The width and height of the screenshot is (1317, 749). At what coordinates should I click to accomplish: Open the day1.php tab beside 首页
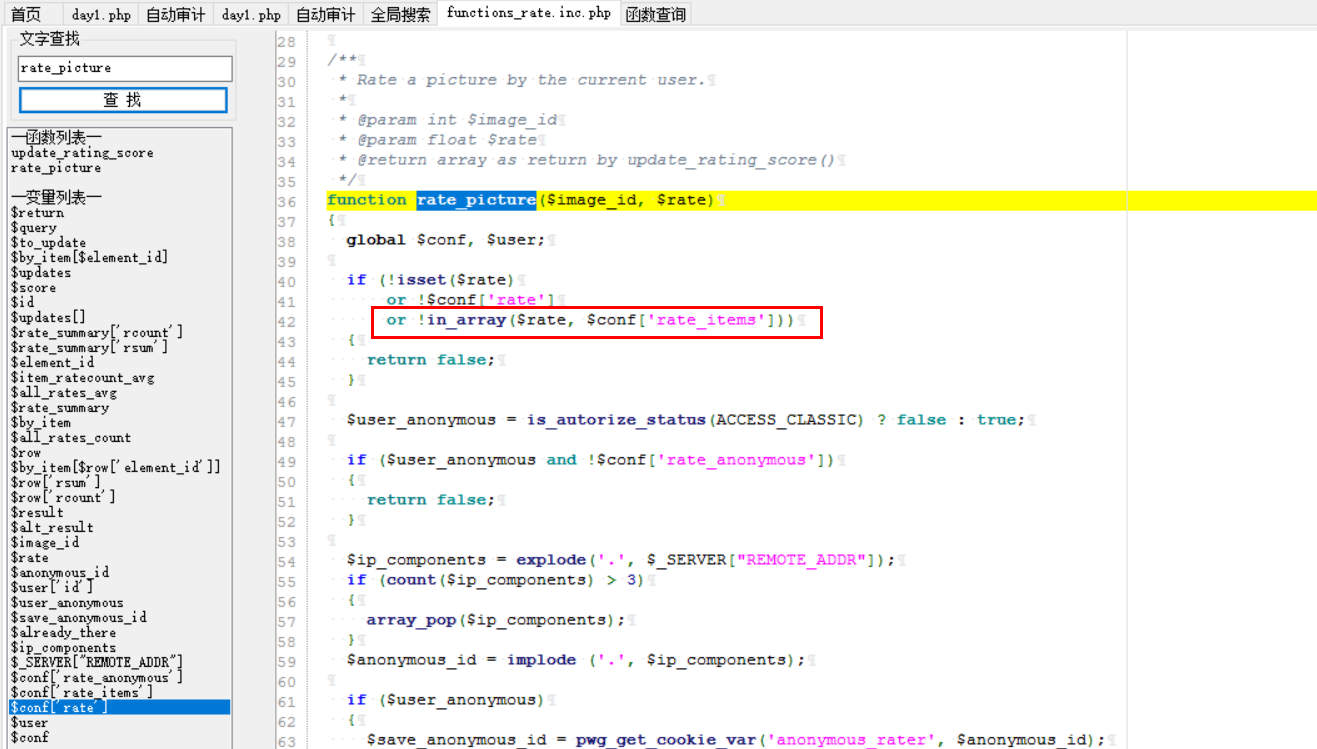coord(101,14)
